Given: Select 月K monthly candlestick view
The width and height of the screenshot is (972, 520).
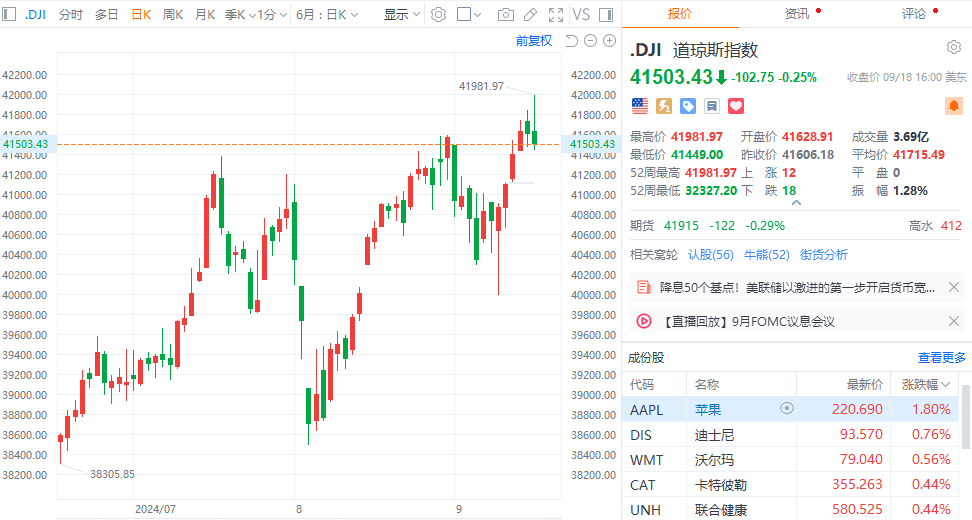Looking at the screenshot, I should pos(205,14).
